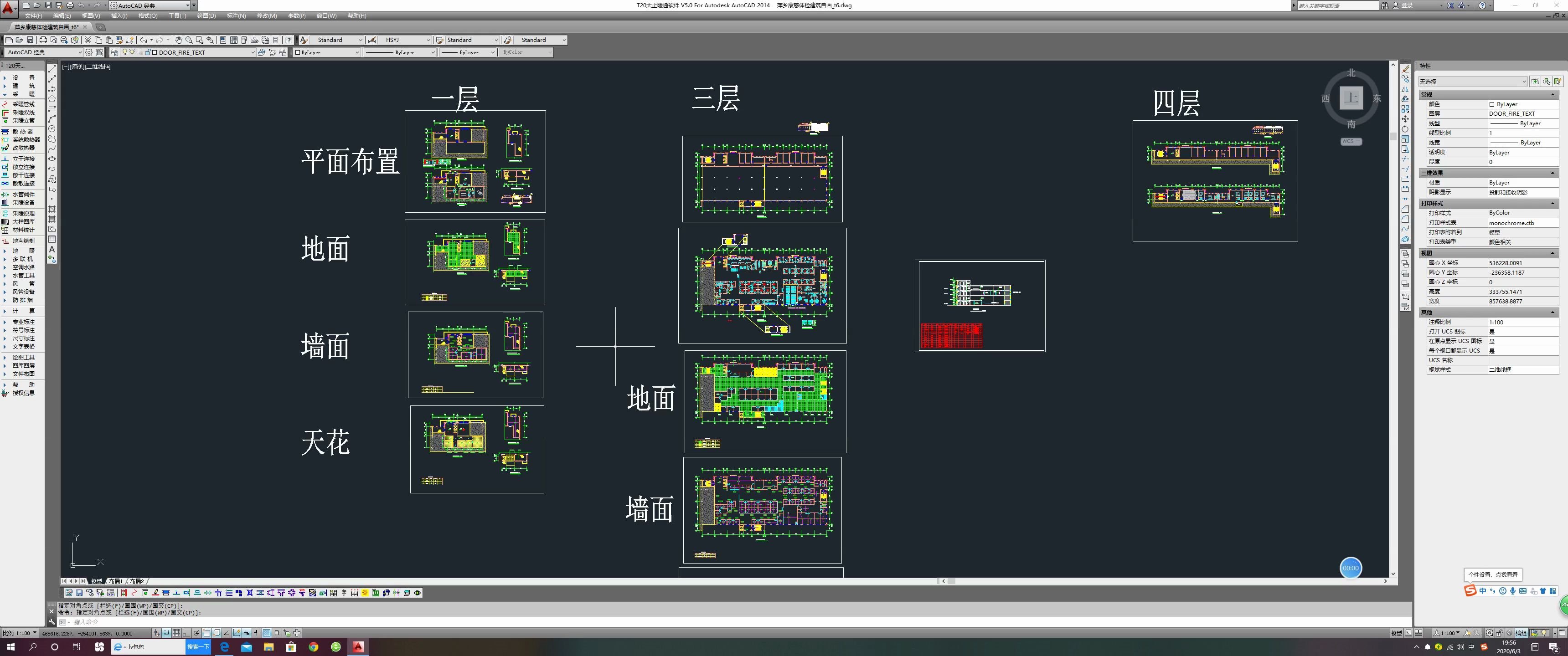Viewport: 1568px width, 656px height.
Task: Select the multiline Text tool A
Action: (x=52, y=249)
